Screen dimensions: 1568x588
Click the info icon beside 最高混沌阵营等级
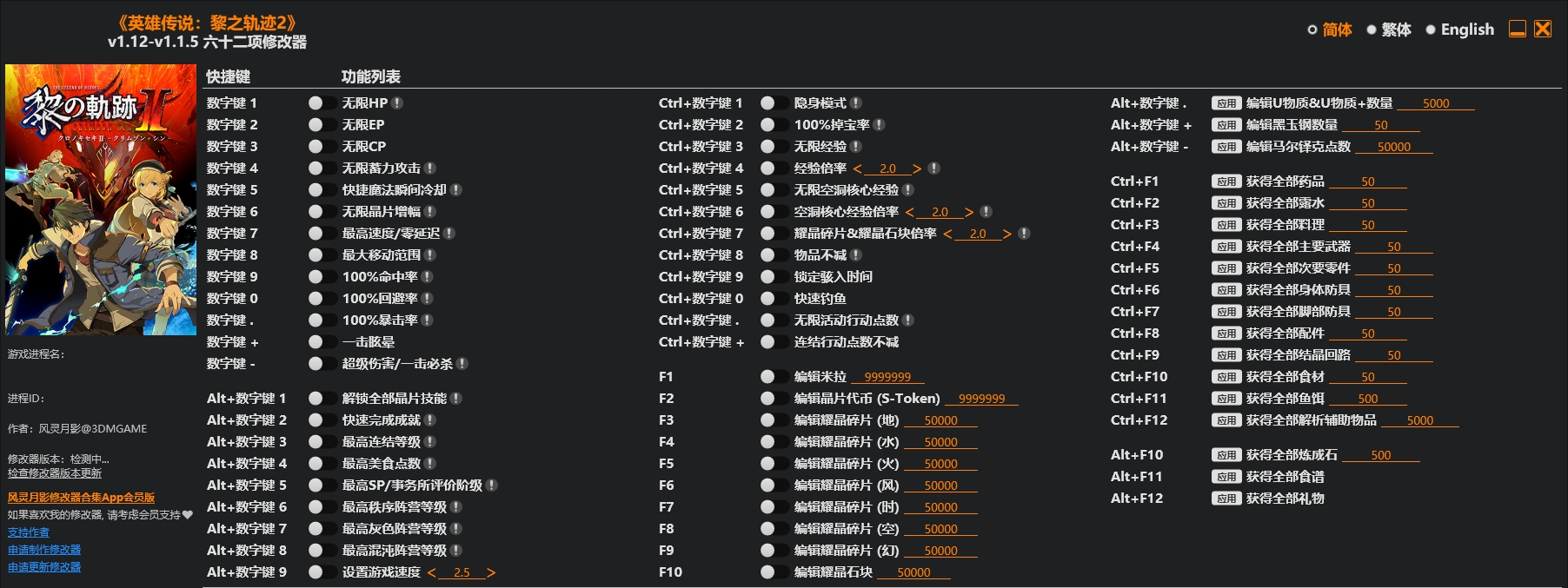coord(456,551)
